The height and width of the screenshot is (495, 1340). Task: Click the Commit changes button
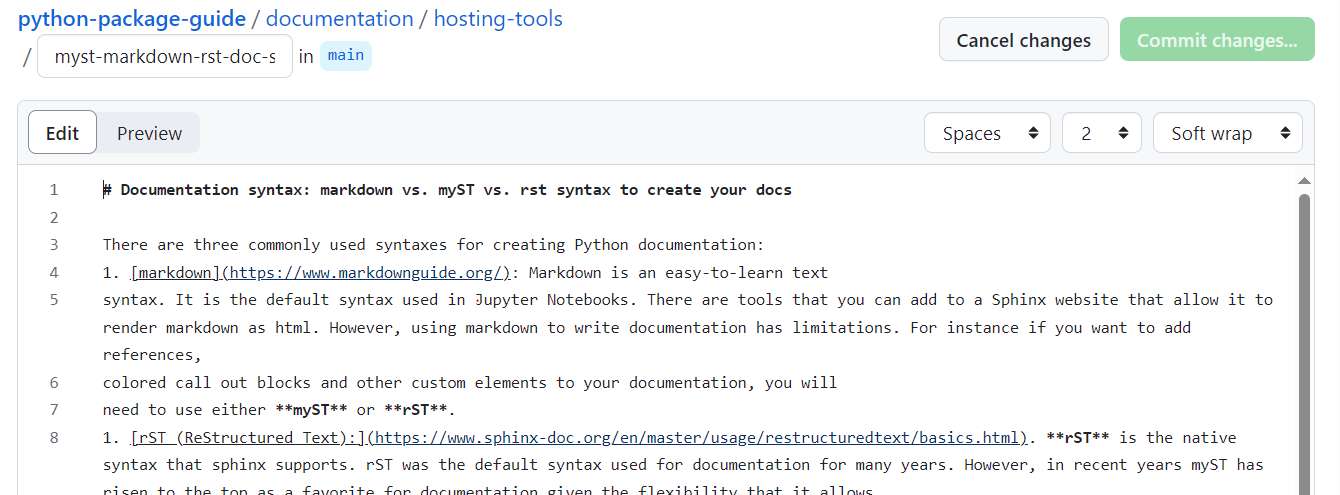[1217, 40]
